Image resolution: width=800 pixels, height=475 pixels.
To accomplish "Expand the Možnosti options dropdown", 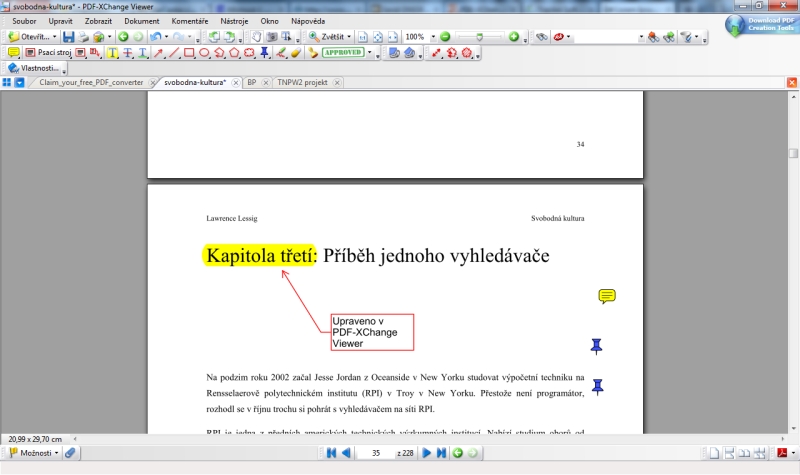I will [x=57, y=453].
